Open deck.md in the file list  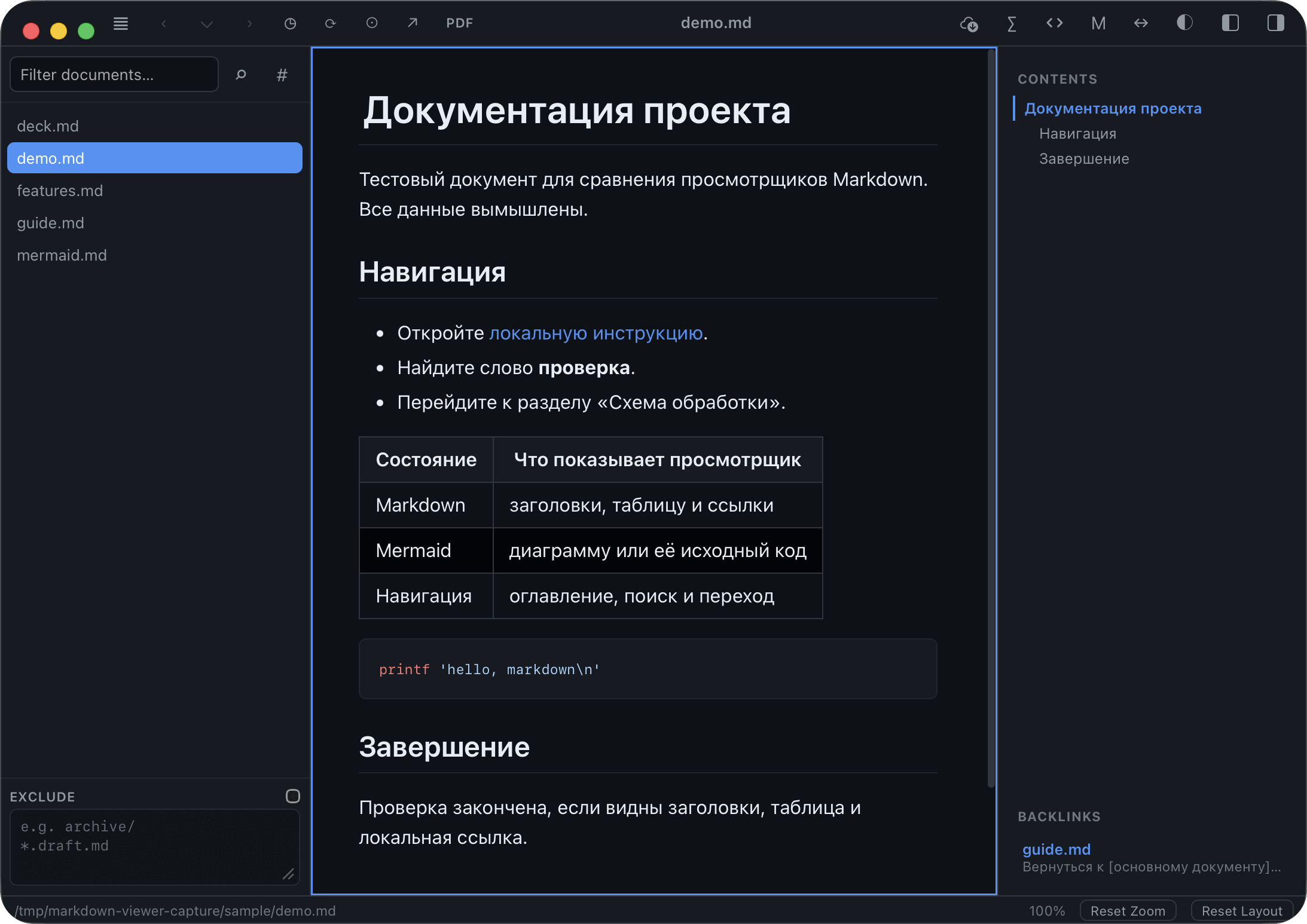(155, 126)
